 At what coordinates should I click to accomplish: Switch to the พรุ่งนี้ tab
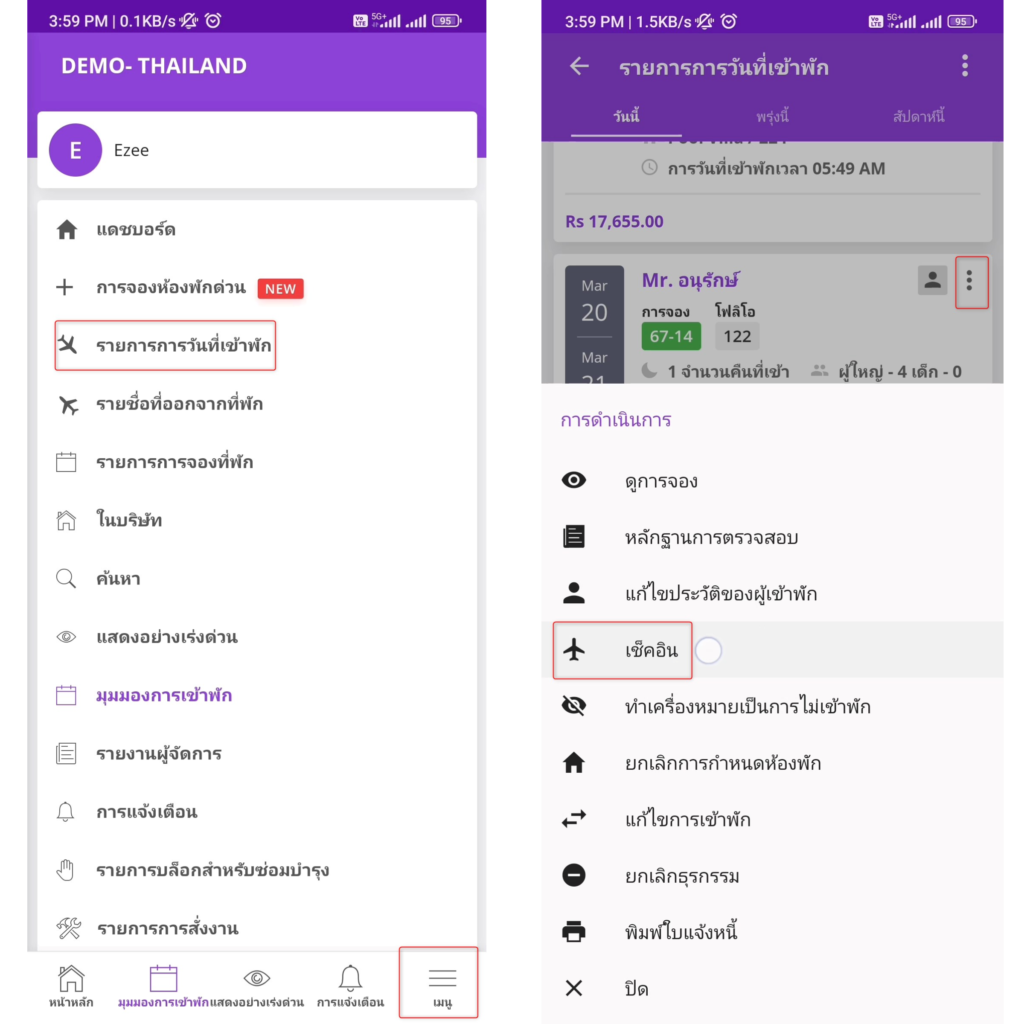pyautogui.click(x=772, y=117)
